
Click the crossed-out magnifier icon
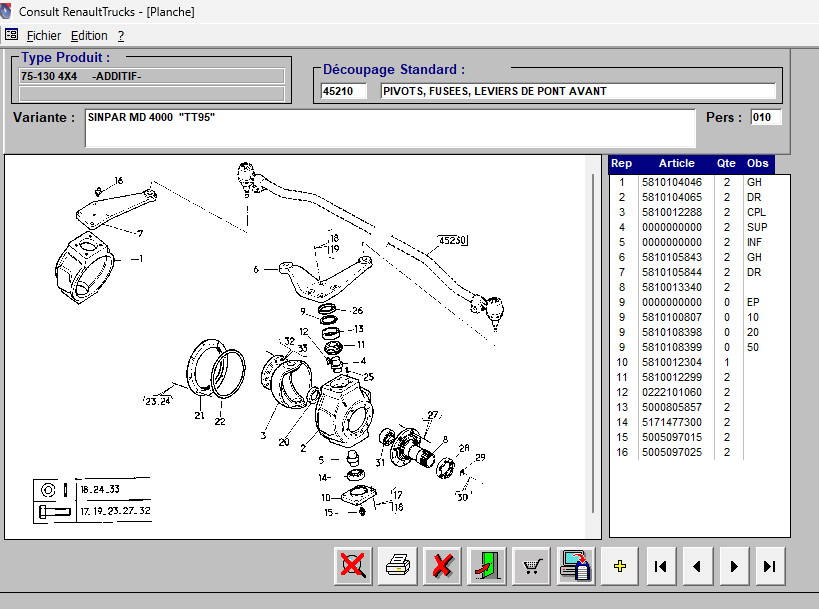352,566
